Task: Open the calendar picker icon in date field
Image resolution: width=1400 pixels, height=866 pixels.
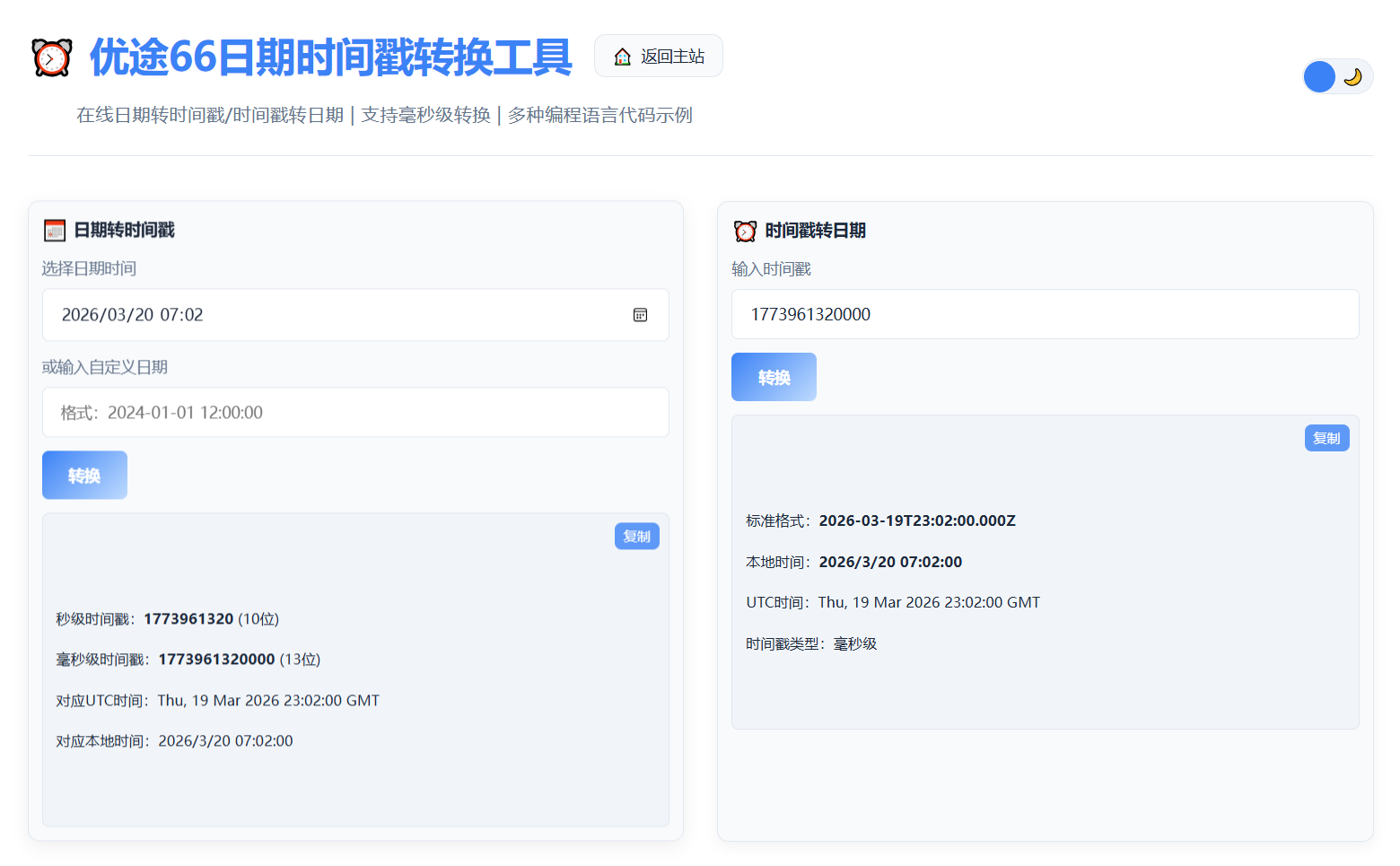Action: coord(640,315)
